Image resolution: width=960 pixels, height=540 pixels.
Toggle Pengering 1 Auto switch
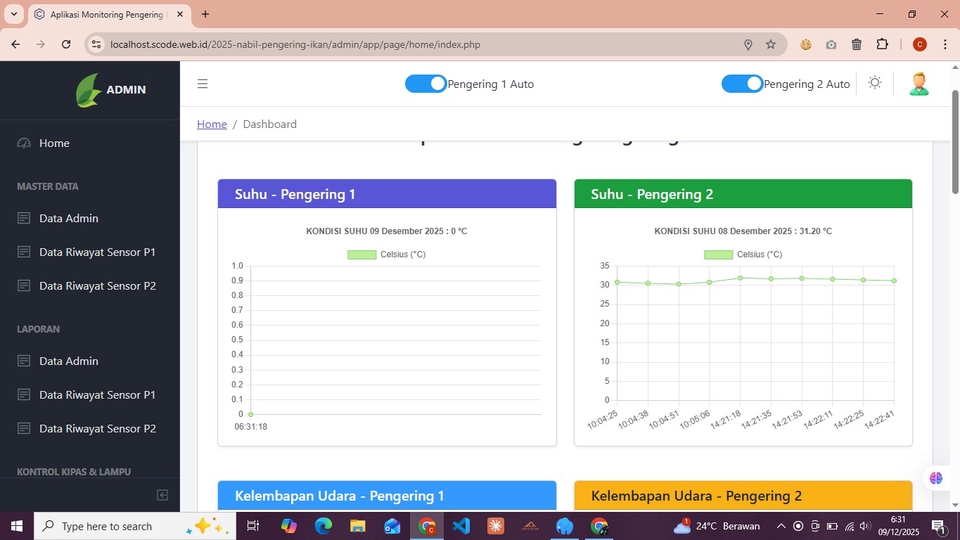[426, 84]
